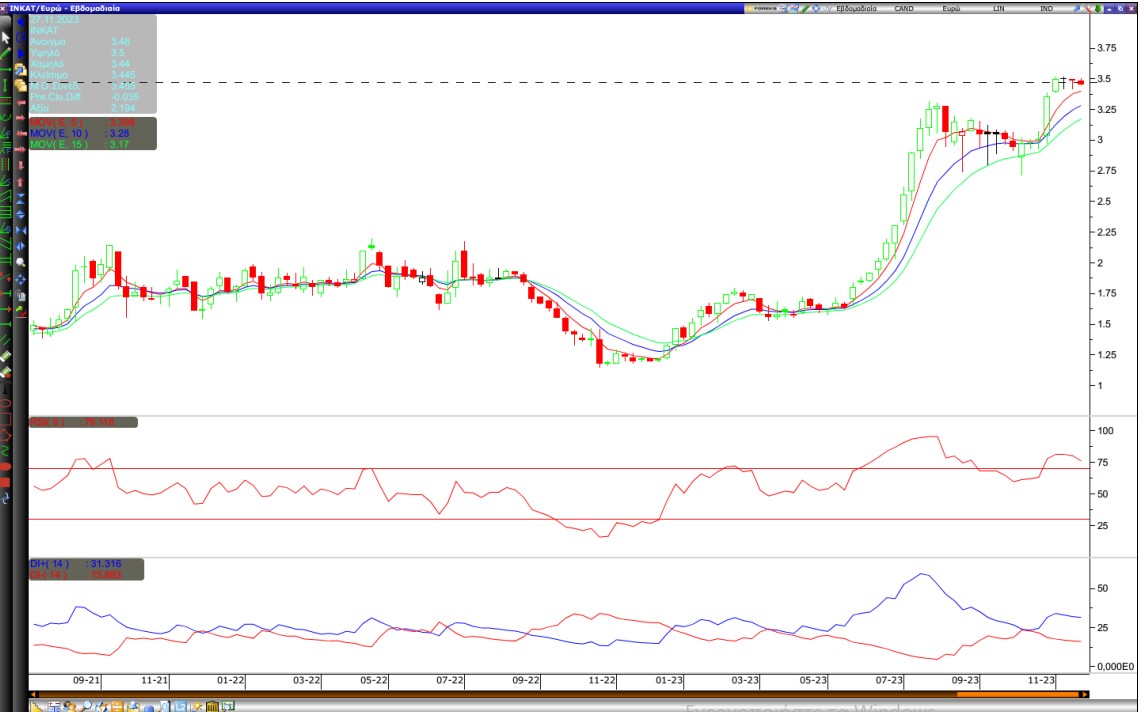Click the MOV(E, 5) indicator label

point(60,122)
